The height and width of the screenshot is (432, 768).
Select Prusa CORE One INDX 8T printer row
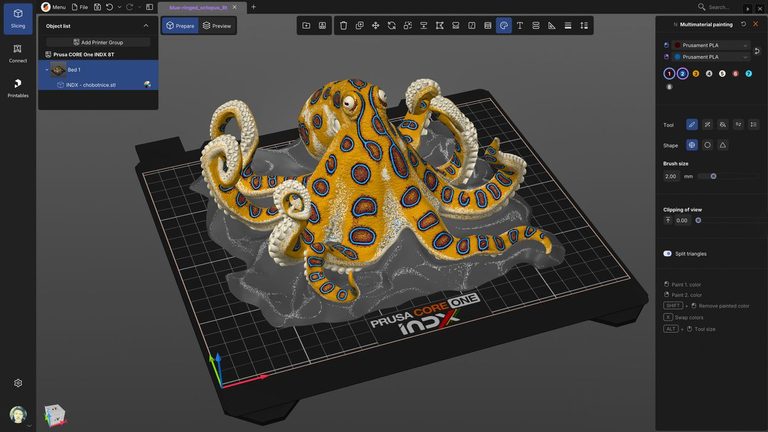coord(98,54)
